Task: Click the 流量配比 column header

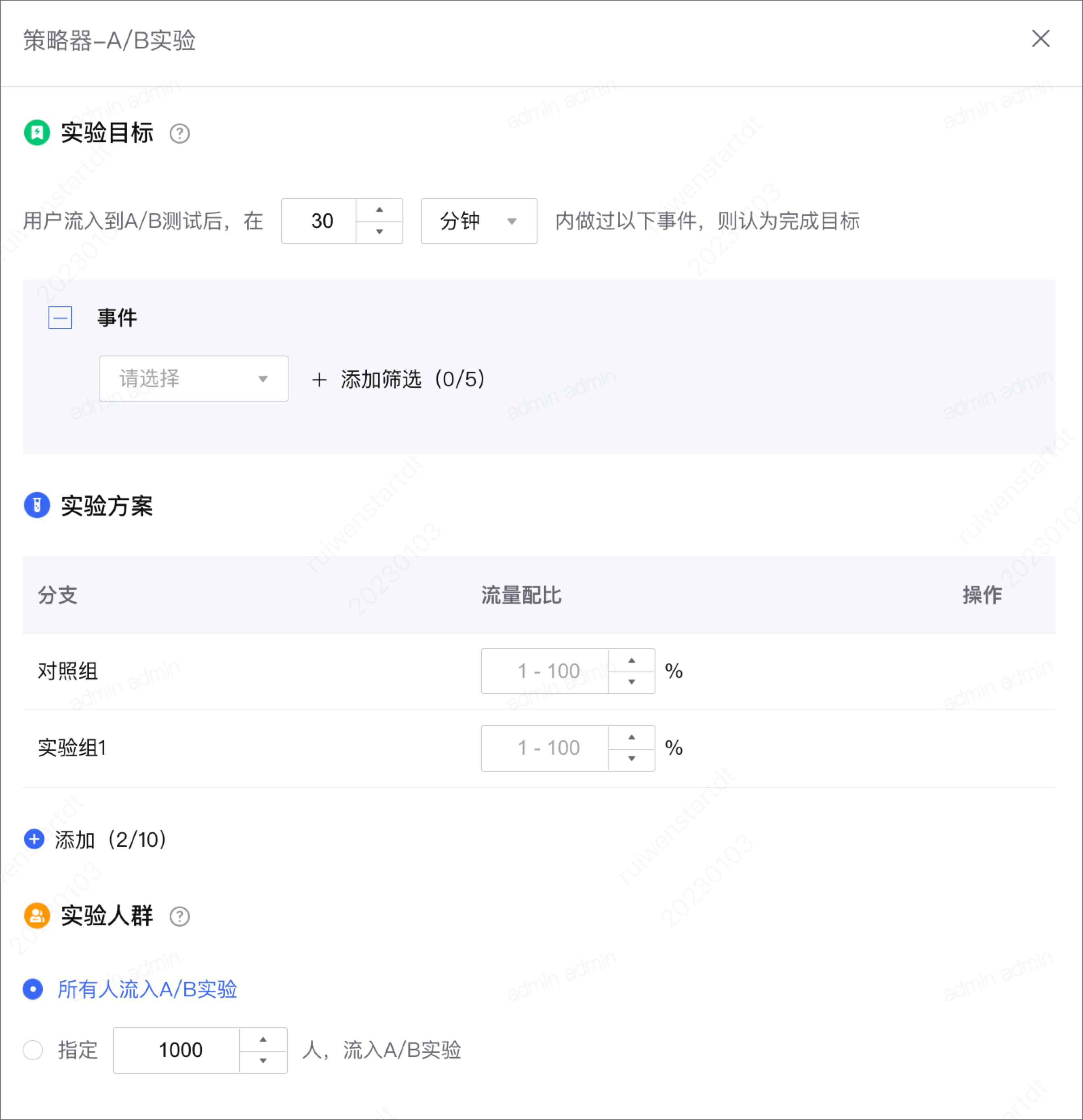Action: click(x=521, y=595)
